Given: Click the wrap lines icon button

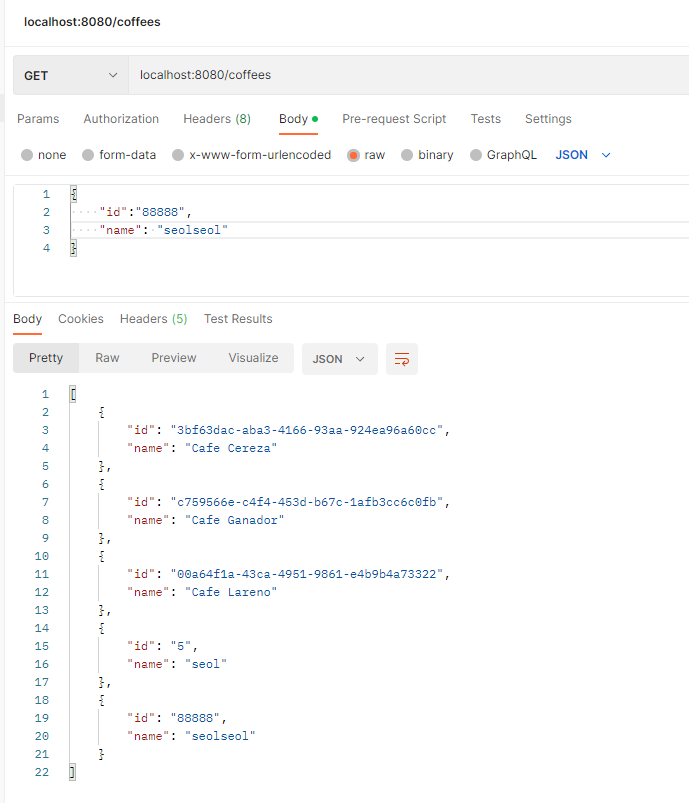Looking at the screenshot, I should (402, 359).
